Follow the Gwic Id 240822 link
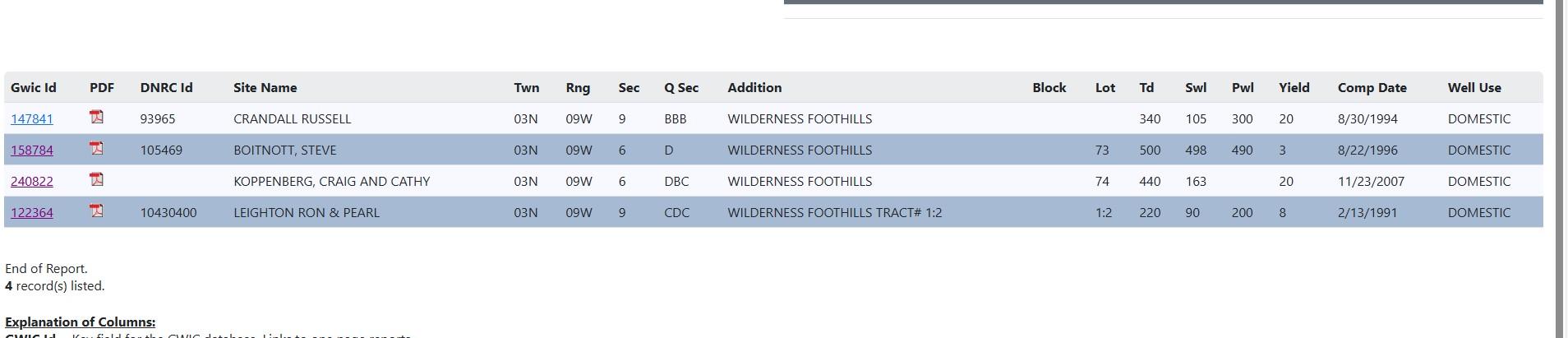The width and height of the screenshot is (1568, 338). point(32,182)
